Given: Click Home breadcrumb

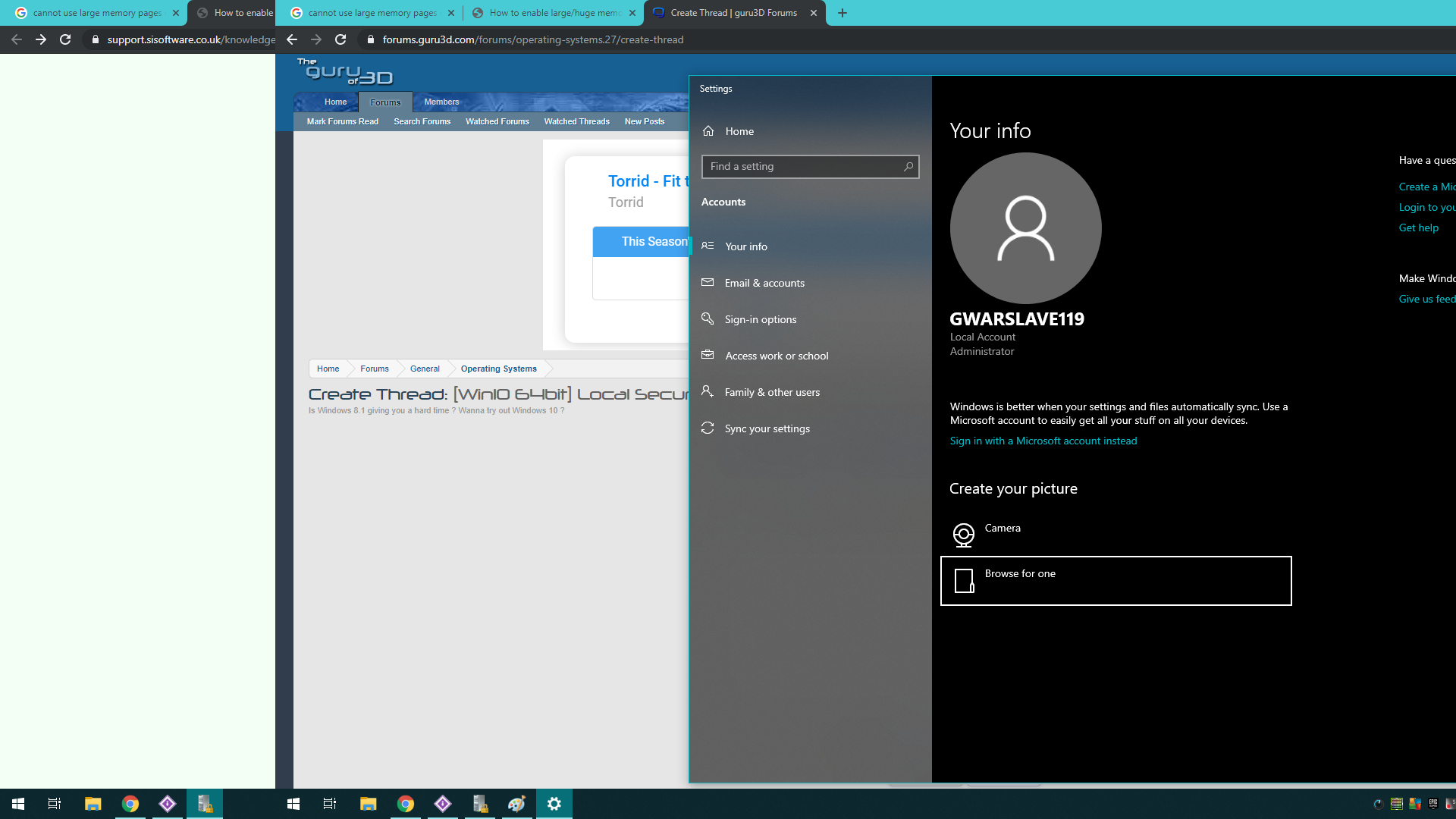Looking at the screenshot, I should tap(328, 369).
